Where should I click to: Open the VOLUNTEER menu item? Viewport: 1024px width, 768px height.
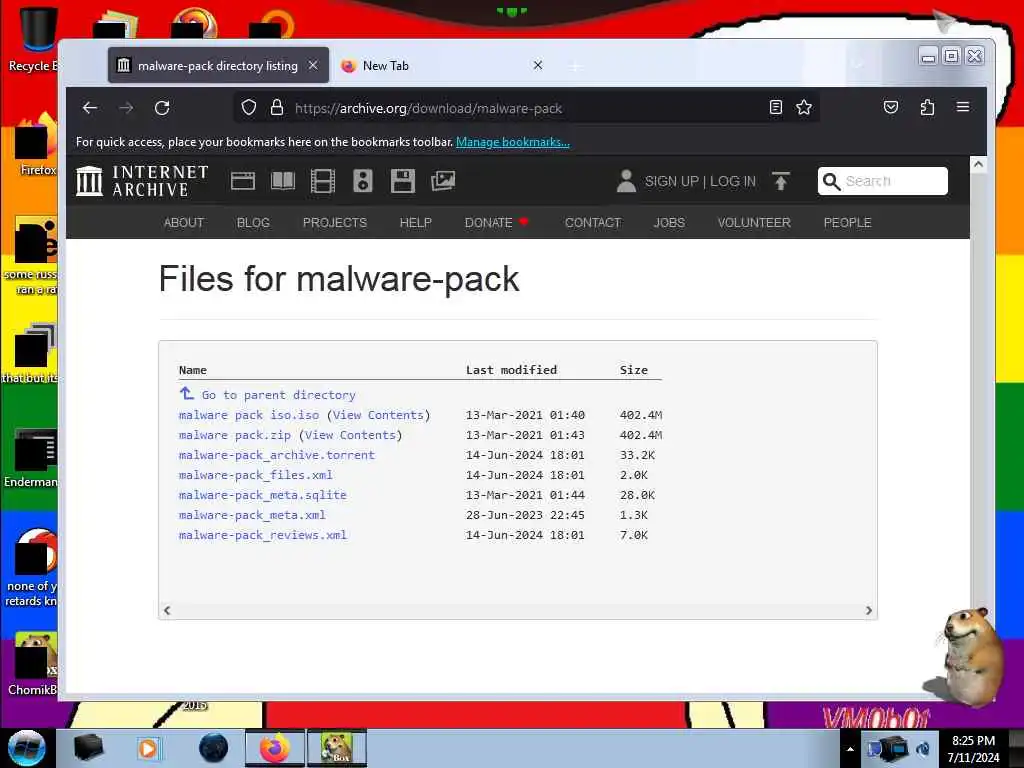click(754, 223)
